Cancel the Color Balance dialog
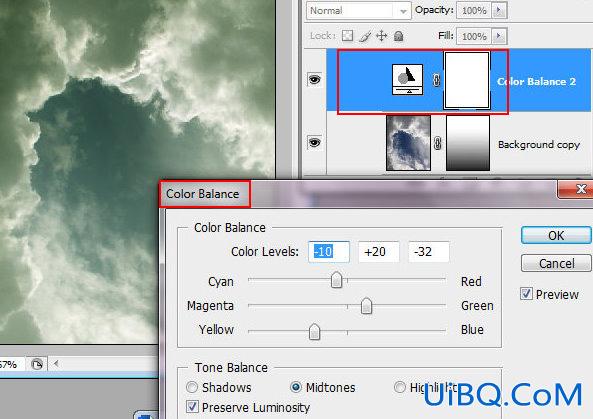Image resolution: width=593 pixels, height=419 pixels. point(556,263)
